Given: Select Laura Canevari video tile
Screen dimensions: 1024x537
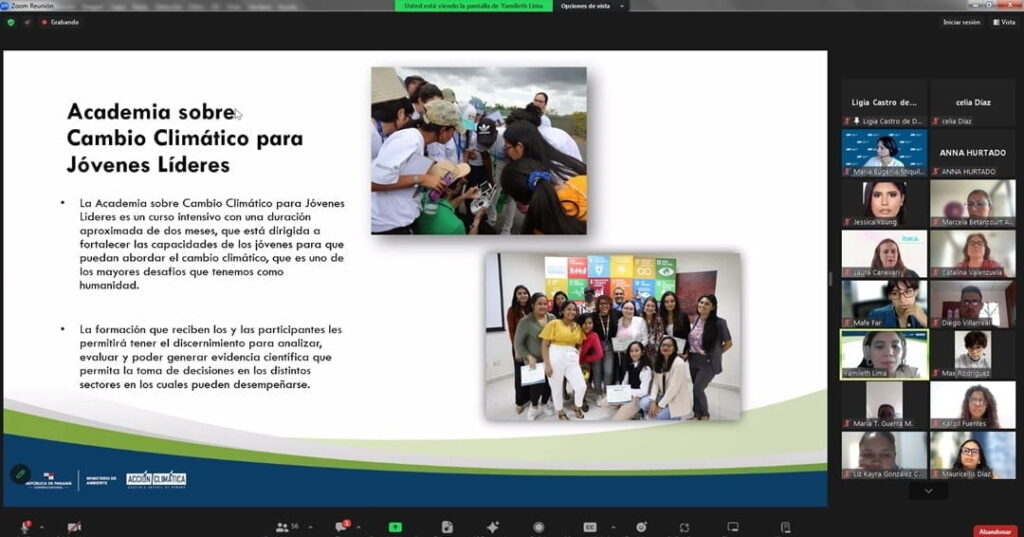Looking at the screenshot, I should click(x=884, y=253).
